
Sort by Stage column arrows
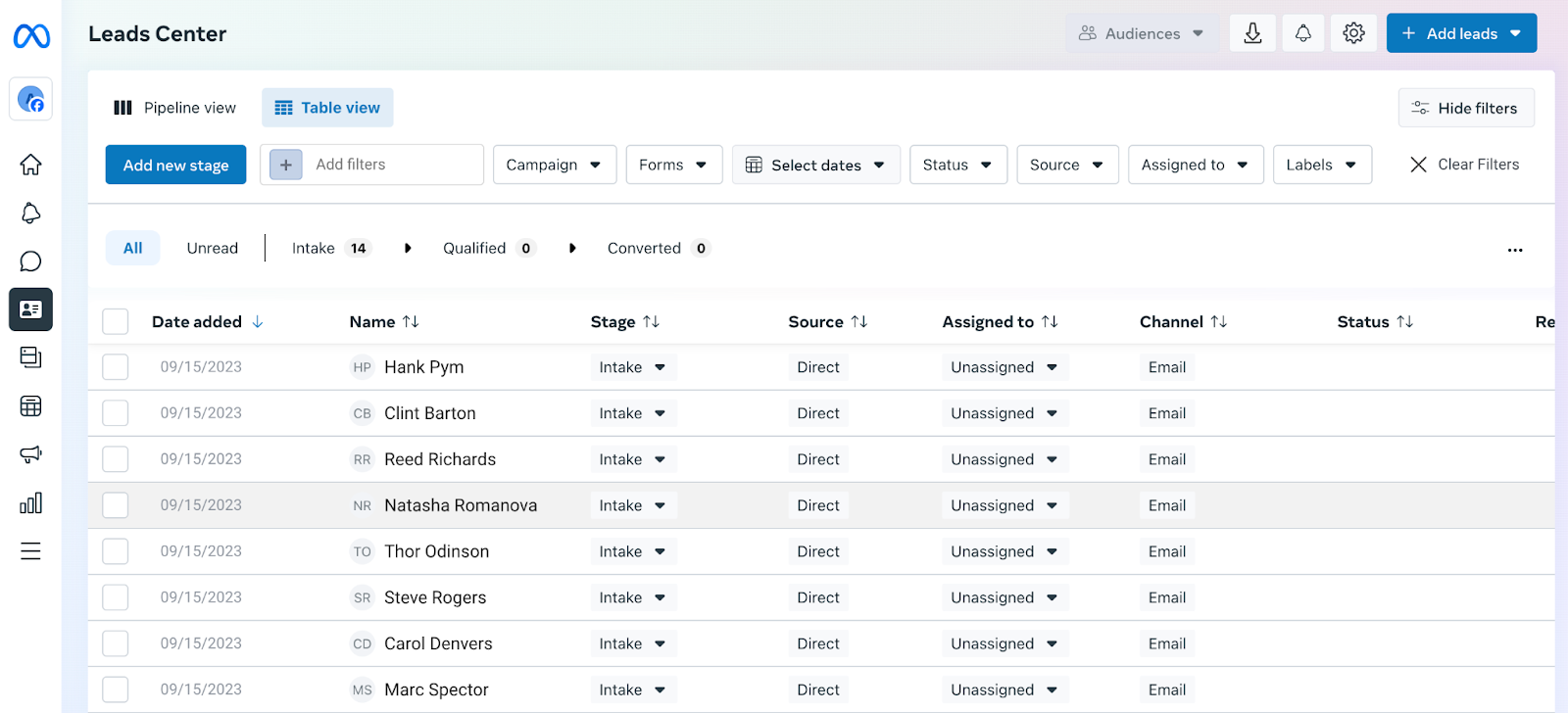coord(652,322)
